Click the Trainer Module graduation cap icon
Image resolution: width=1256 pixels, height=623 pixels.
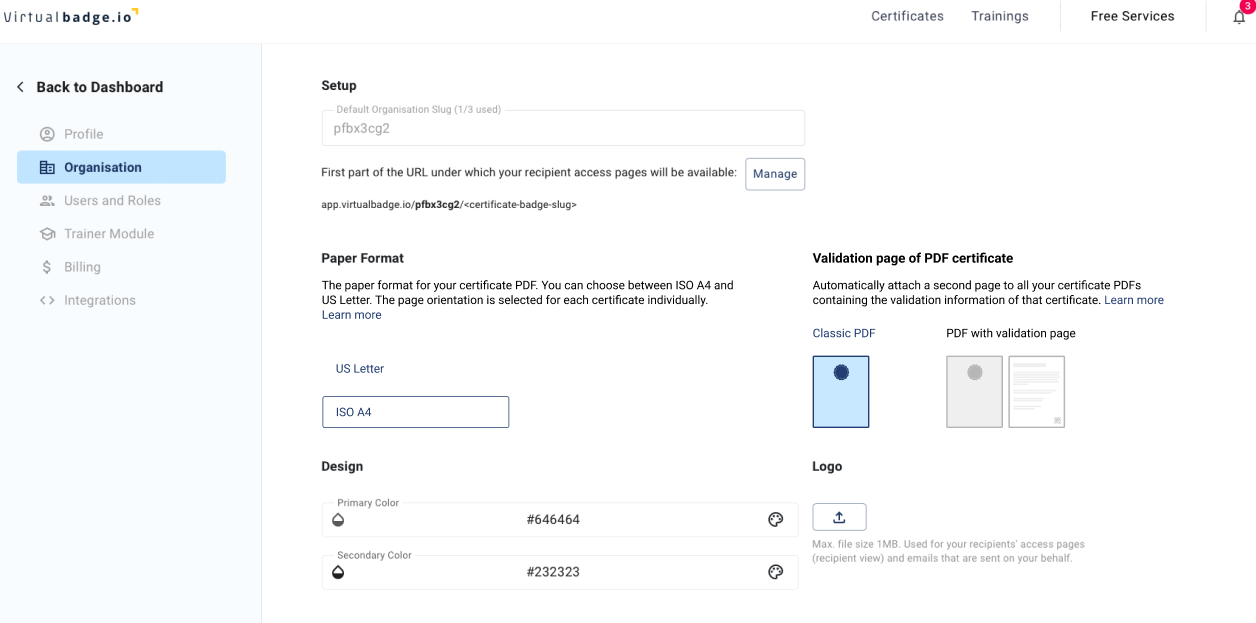click(46, 233)
